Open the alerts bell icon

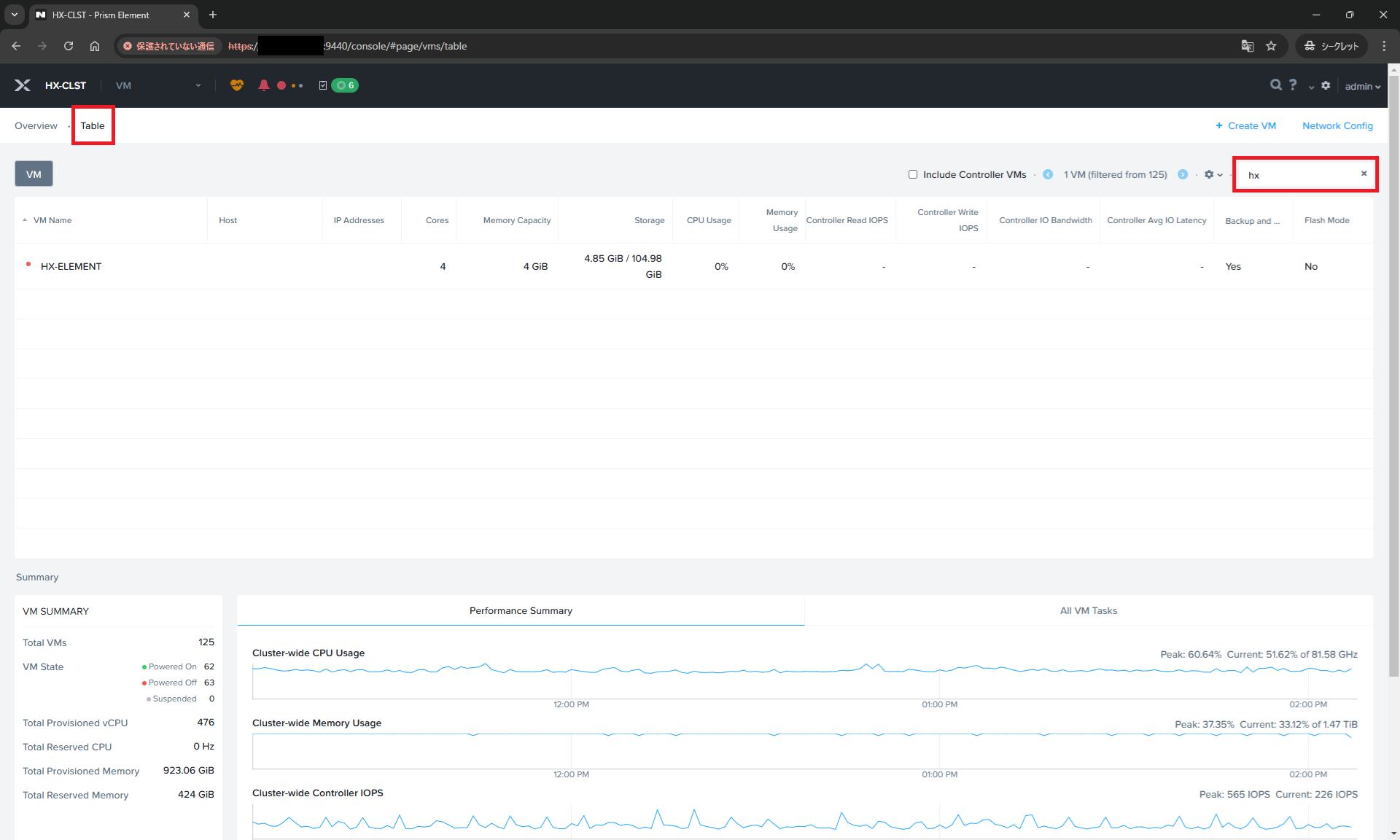pos(264,85)
